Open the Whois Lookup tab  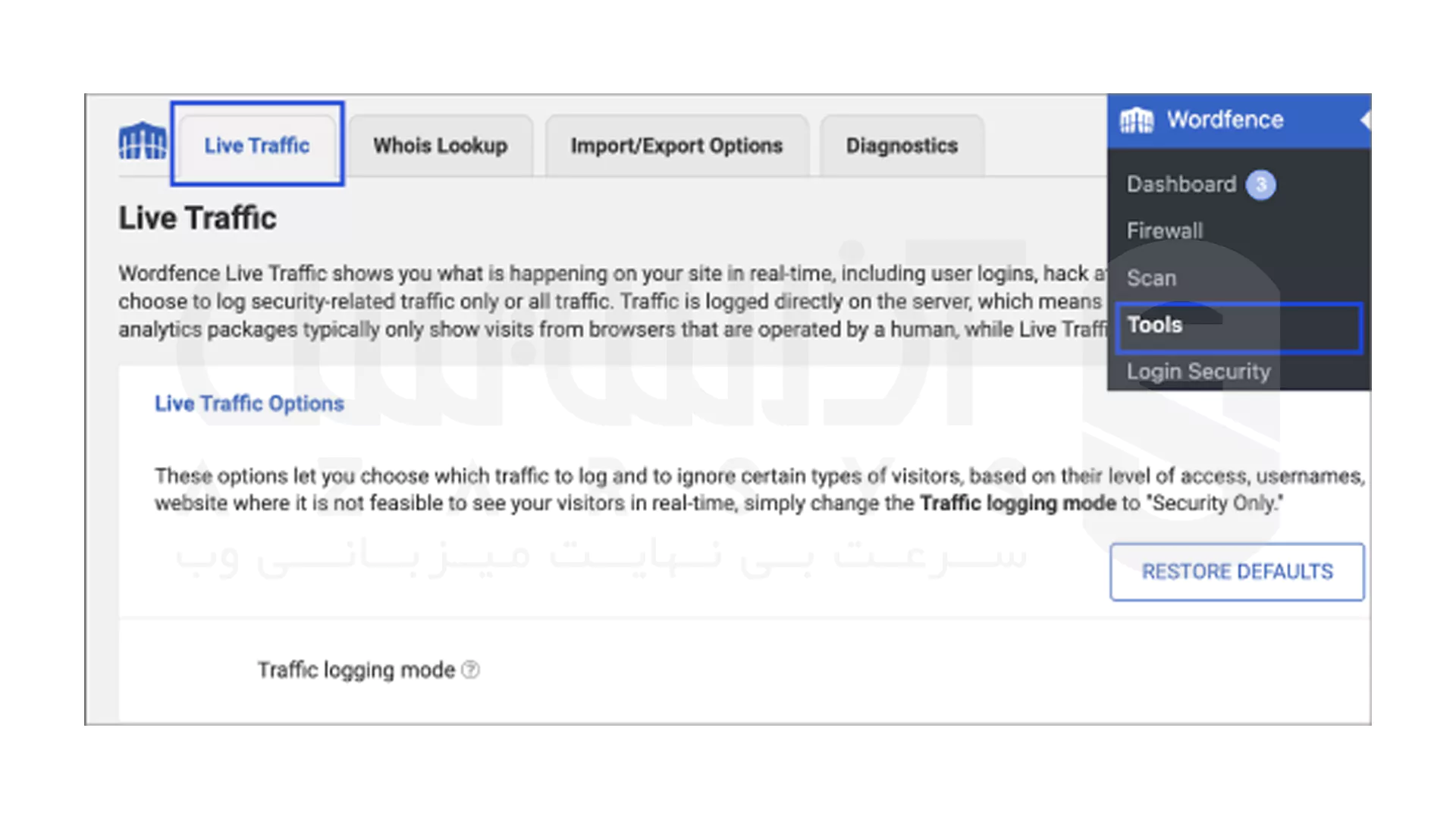pyautogui.click(x=440, y=145)
